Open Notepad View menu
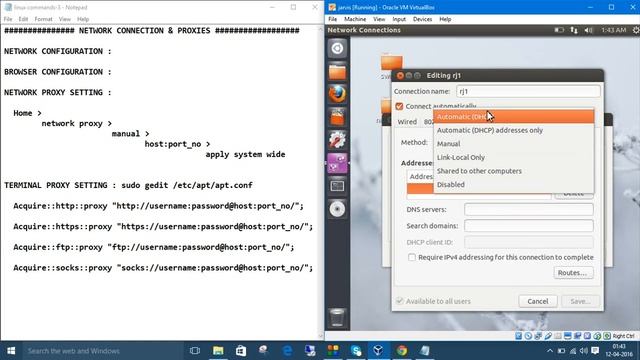 (64, 19)
